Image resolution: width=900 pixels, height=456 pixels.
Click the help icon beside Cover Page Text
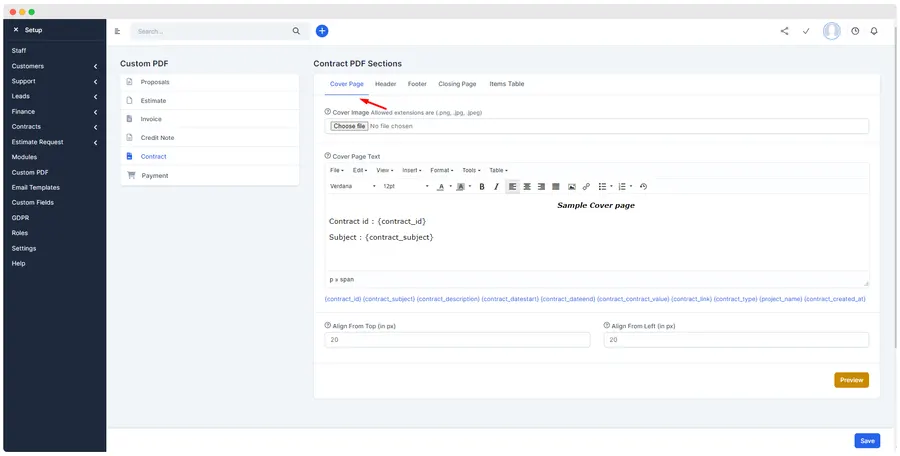(x=328, y=156)
